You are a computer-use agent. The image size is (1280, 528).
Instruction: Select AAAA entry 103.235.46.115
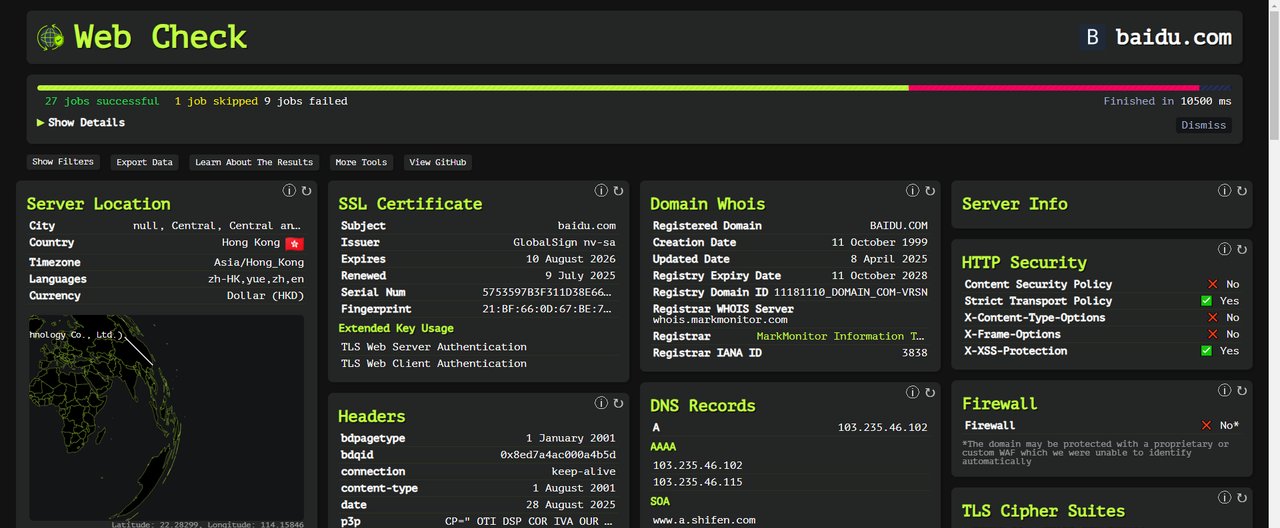pos(698,482)
